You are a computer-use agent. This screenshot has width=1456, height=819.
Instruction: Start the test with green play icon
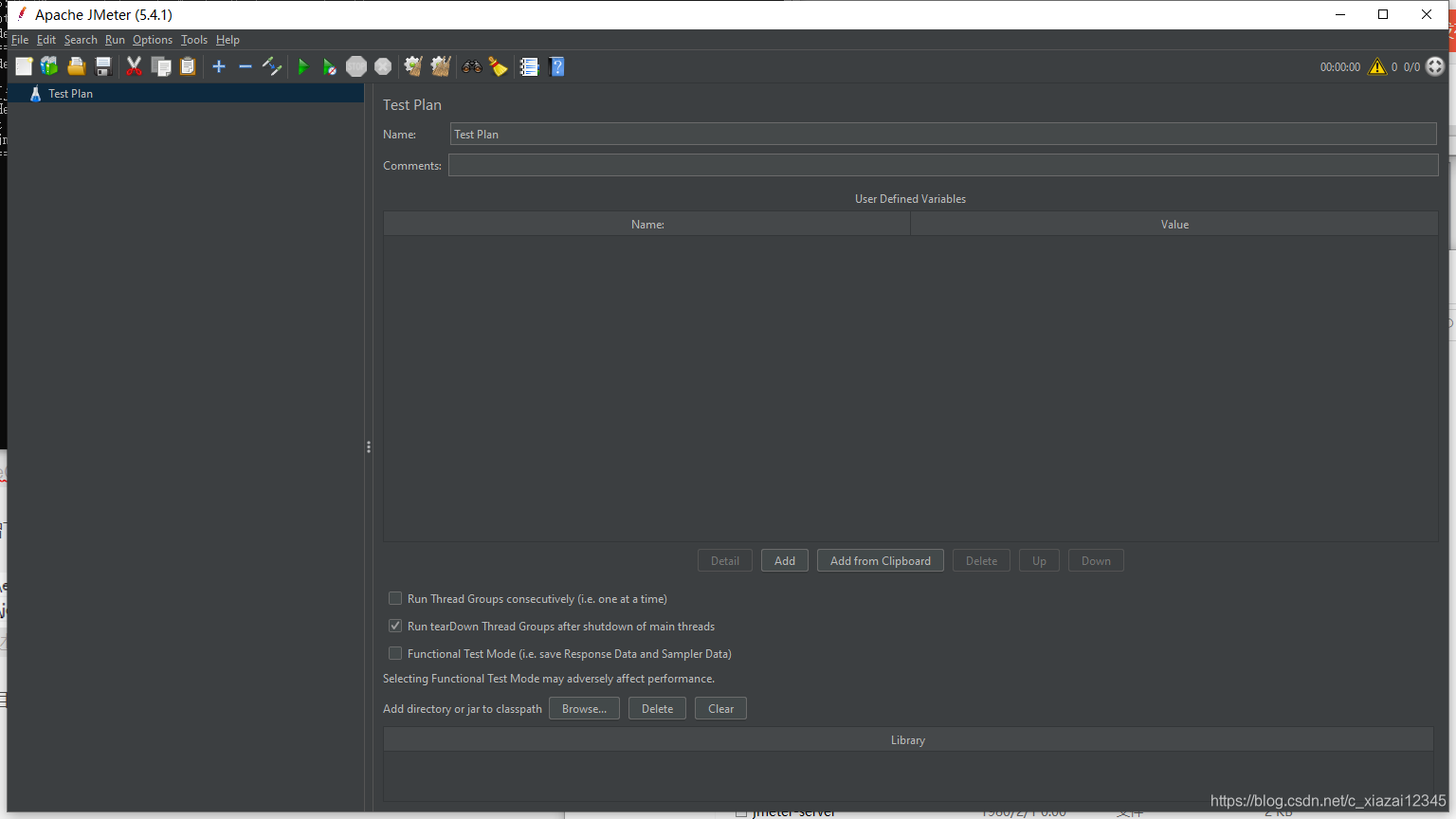tap(303, 66)
